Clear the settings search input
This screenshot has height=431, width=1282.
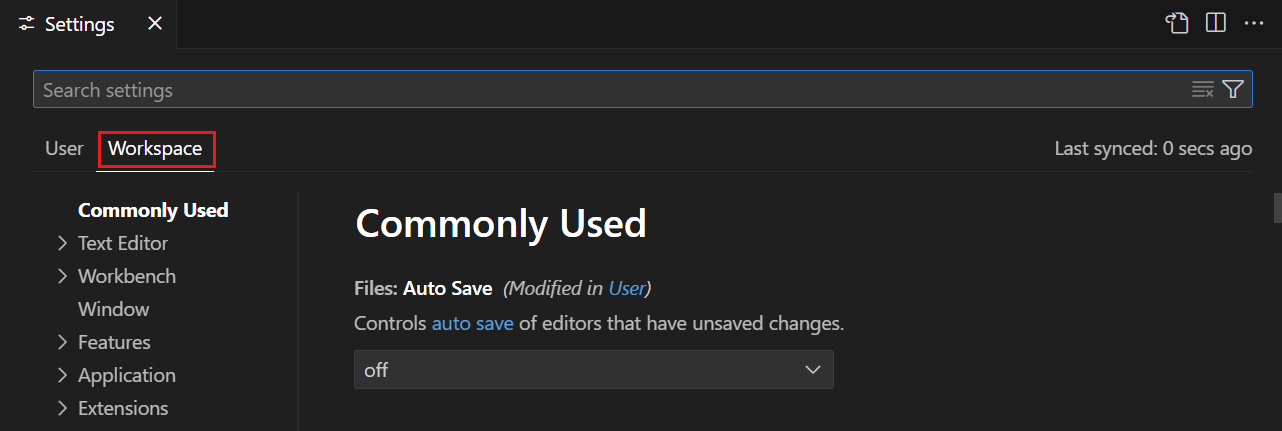(1202, 90)
